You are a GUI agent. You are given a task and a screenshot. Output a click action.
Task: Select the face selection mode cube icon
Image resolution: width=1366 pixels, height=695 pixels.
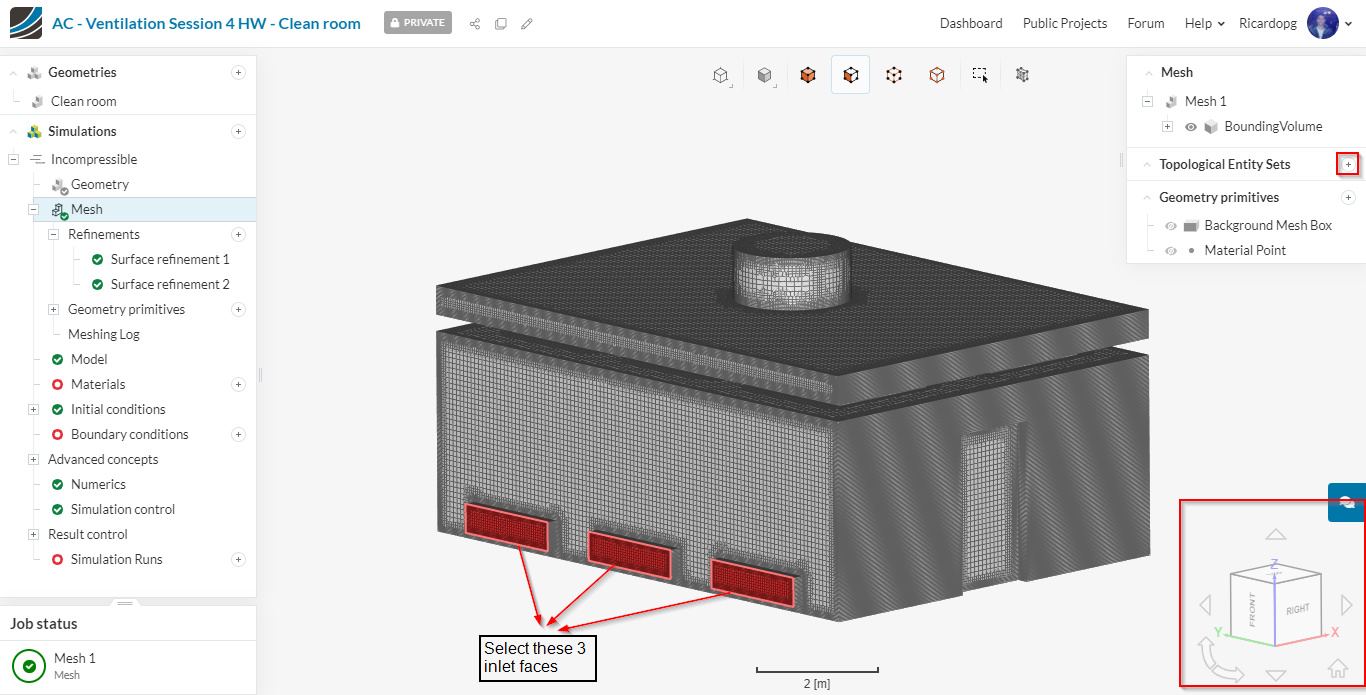(x=850, y=75)
